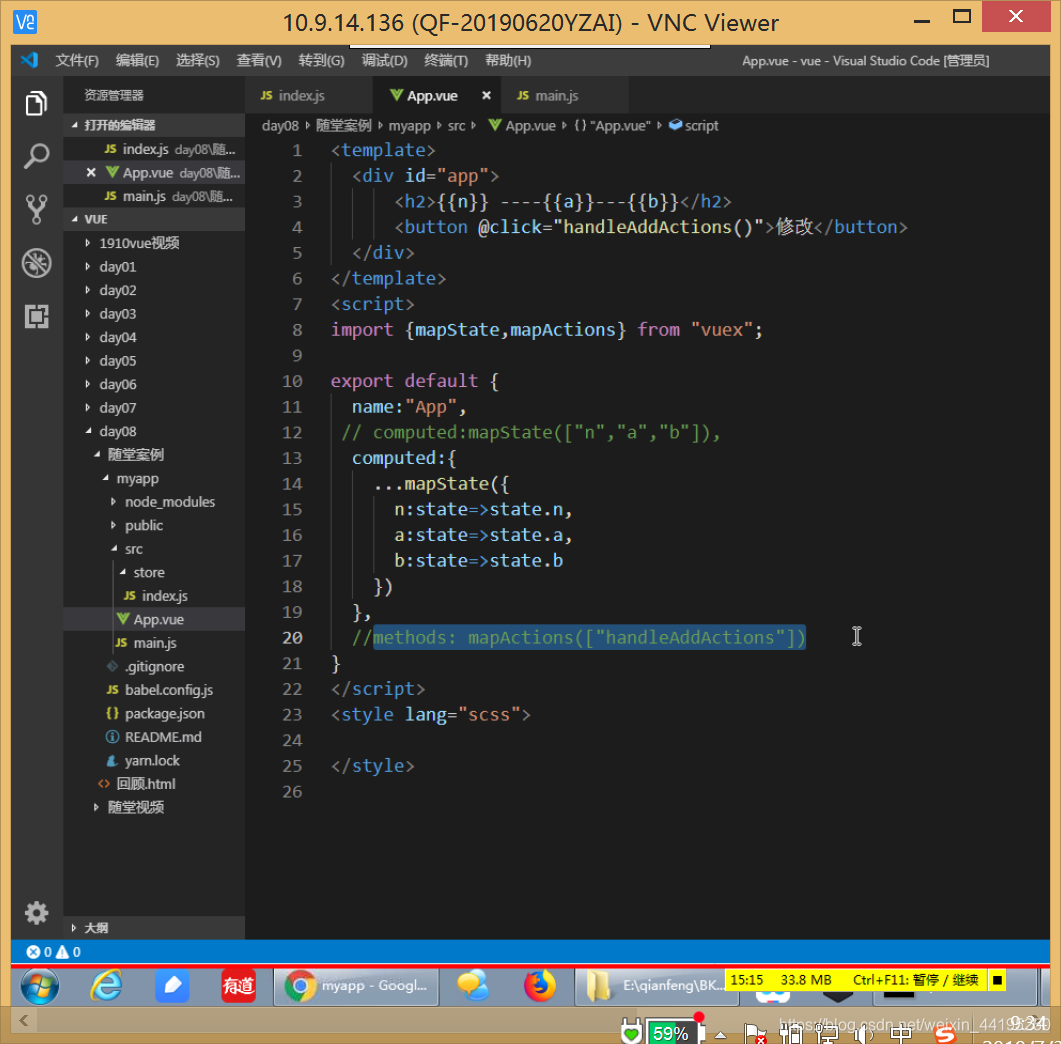Expand the 1910vue视频 folder

tap(154, 243)
